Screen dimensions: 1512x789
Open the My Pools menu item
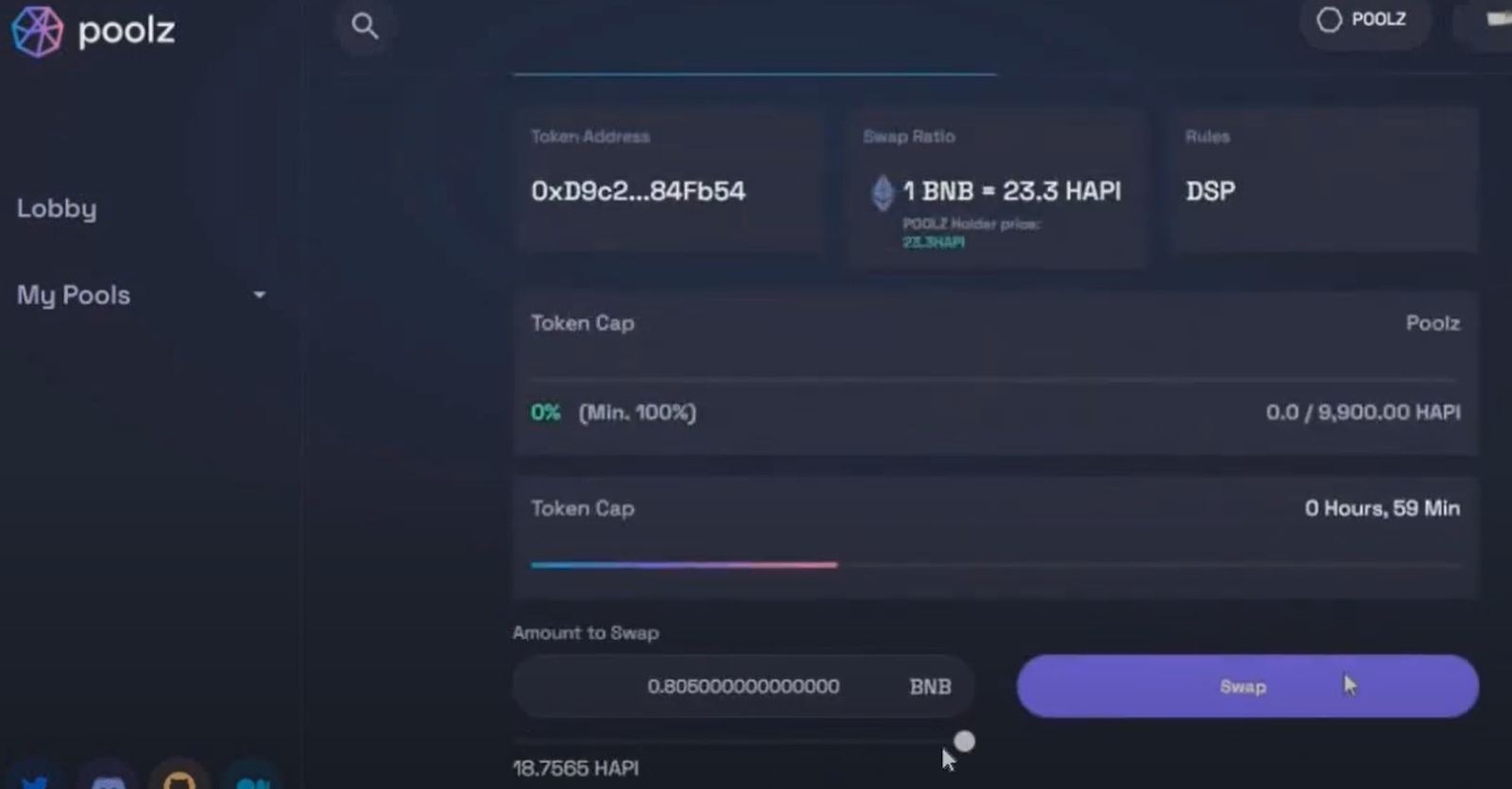point(74,296)
